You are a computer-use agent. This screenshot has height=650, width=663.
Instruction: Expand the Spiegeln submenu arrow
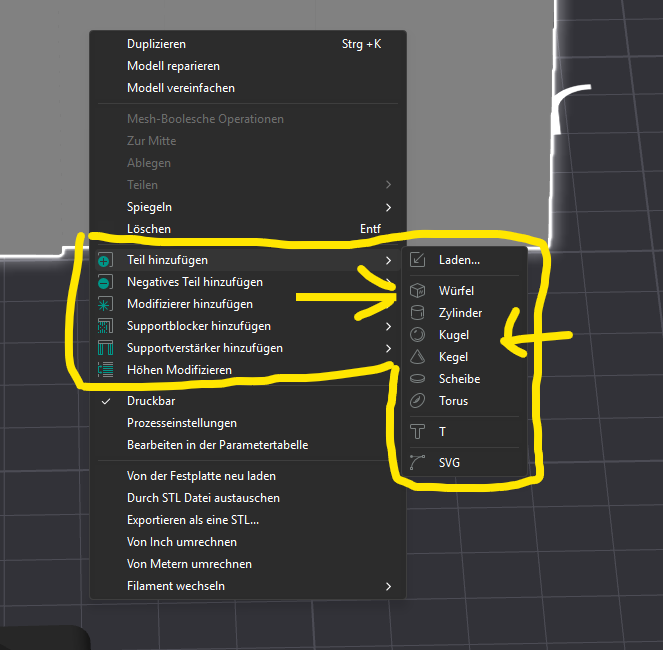point(388,207)
